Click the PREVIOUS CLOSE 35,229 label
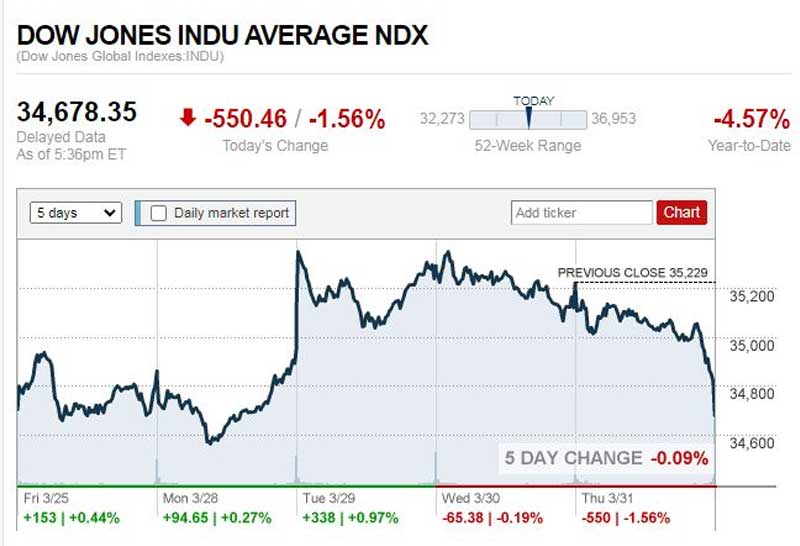The width and height of the screenshot is (800, 546). [x=635, y=272]
